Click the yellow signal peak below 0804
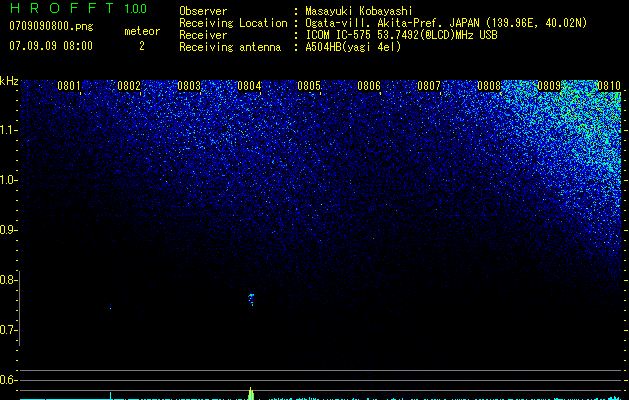This screenshot has width=629, height=400. 251,394
